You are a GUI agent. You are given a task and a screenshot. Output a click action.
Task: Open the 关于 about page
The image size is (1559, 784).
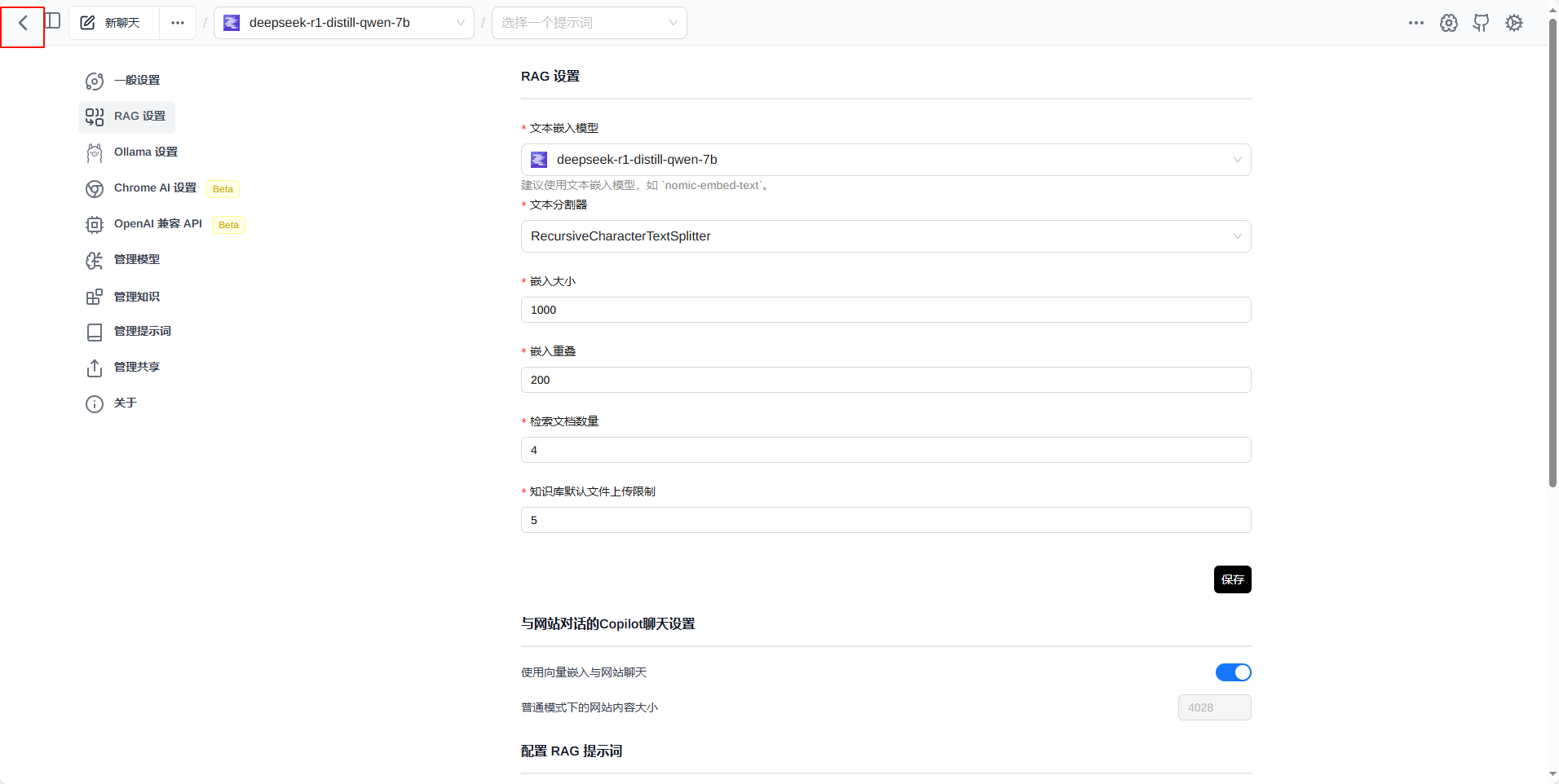pos(125,403)
